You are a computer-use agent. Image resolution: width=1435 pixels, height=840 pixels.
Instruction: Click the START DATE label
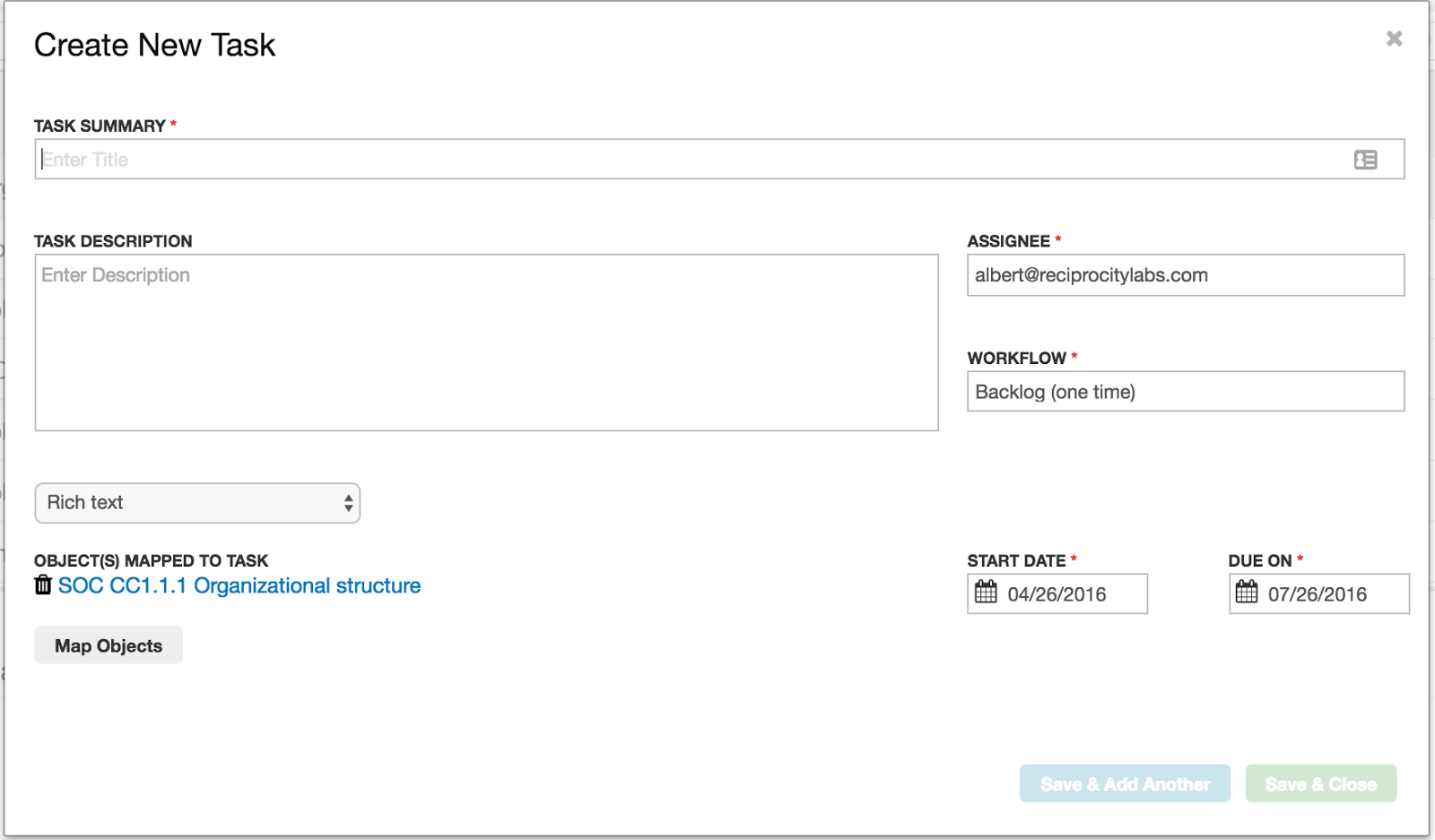(1016, 561)
